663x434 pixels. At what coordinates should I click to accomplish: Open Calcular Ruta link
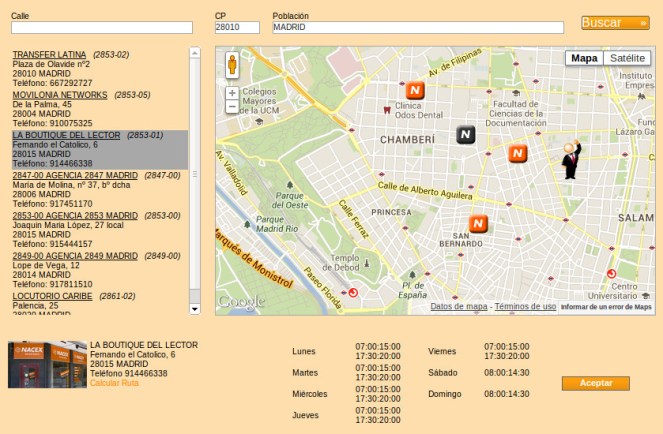click(114, 383)
